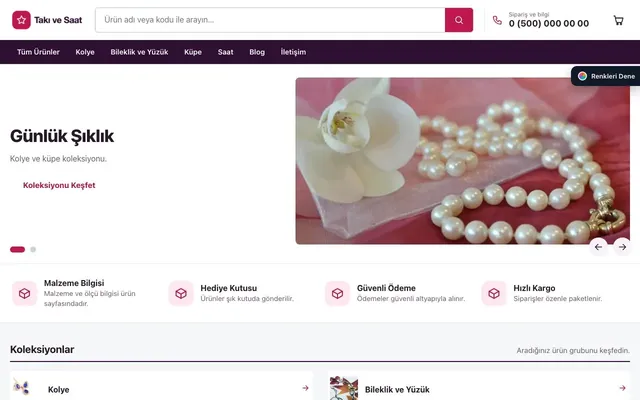Select the second grey slider dot
640x400 pixels.
tap(33, 249)
